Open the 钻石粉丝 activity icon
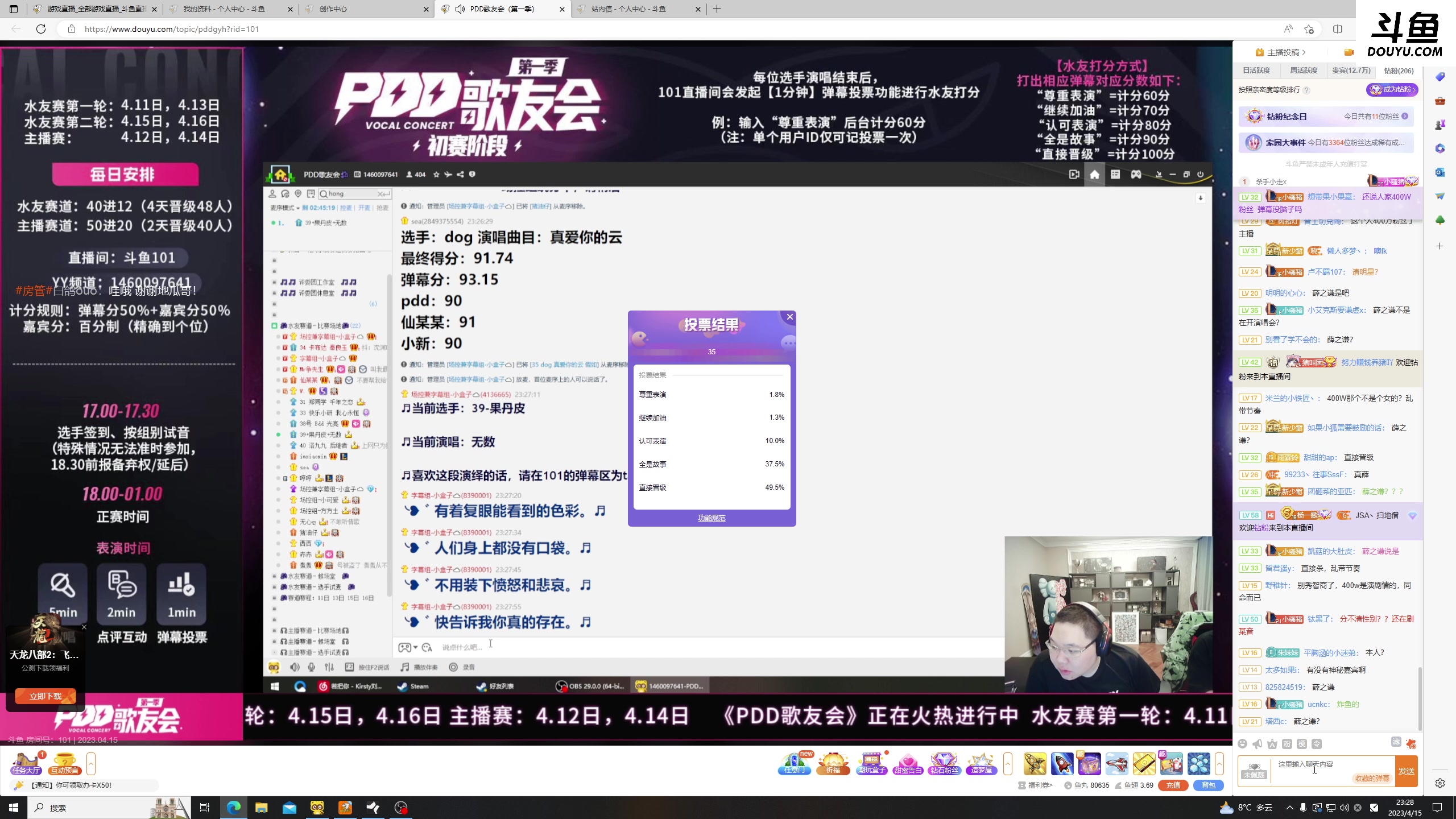This screenshot has width=1456, height=819. (x=944, y=763)
